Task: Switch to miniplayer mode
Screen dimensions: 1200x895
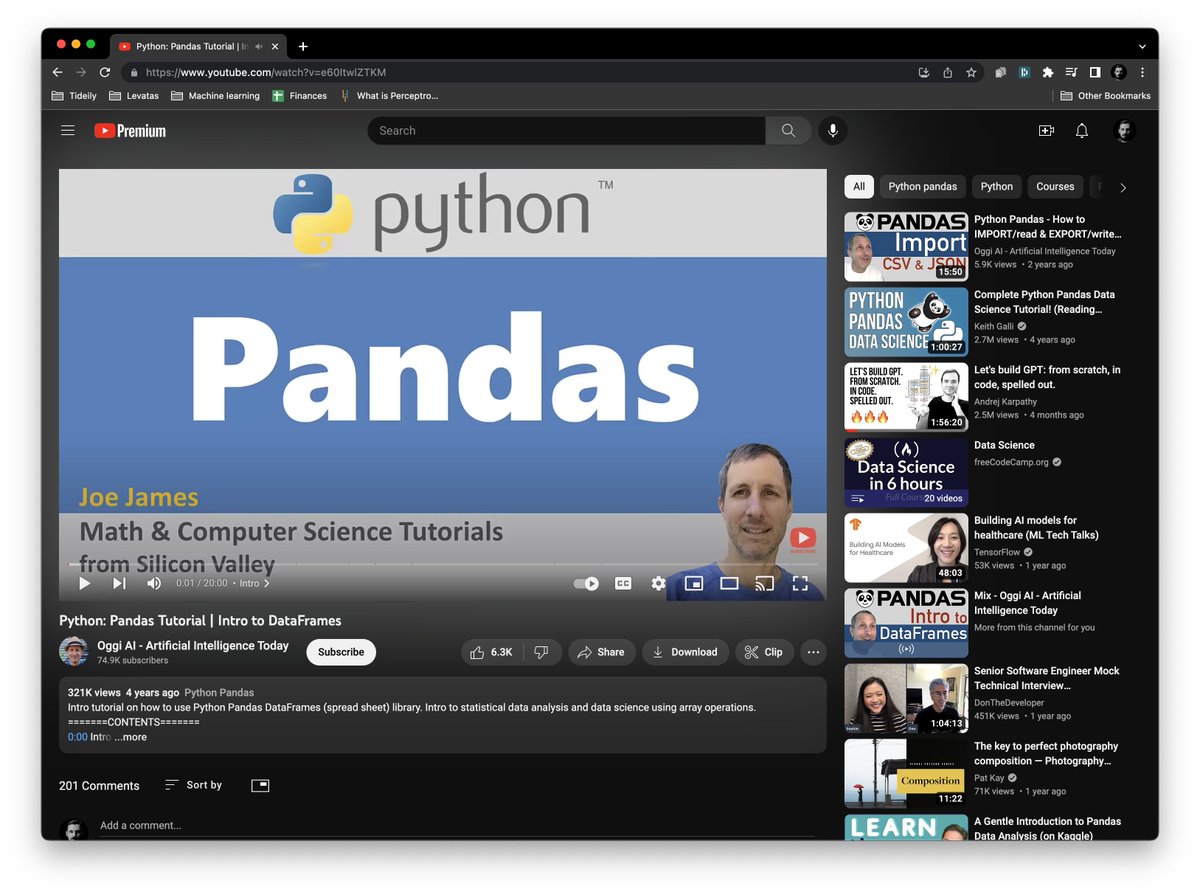Action: pos(693,583)
